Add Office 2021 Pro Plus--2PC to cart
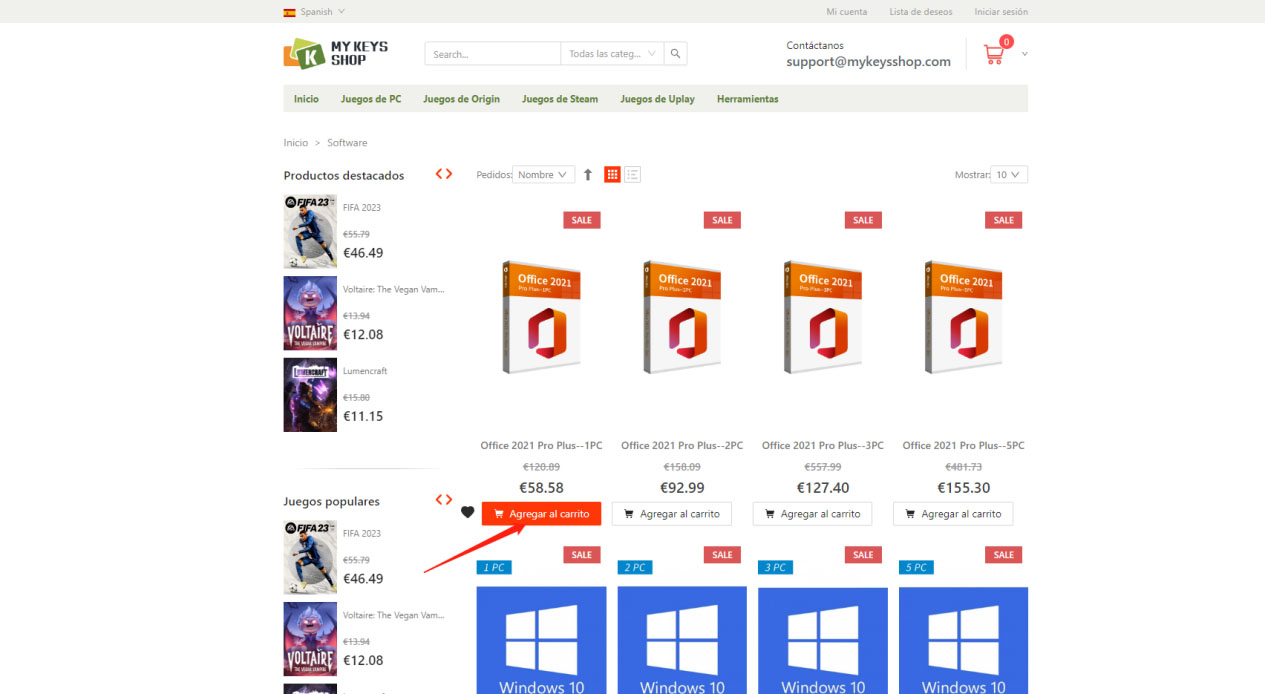1265x694 pixels. coord(672,513)
